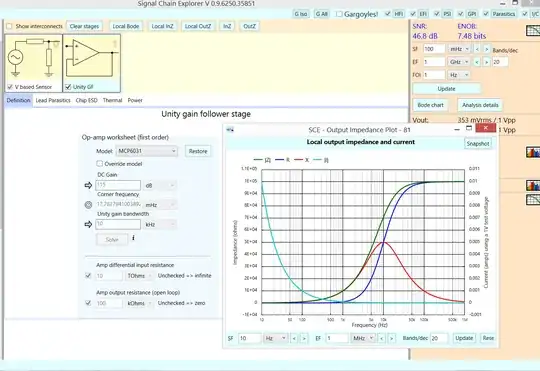Uncheck the GPI checkbox
Image resolution: width=540 pixels, height=371 pixels.
460,14
